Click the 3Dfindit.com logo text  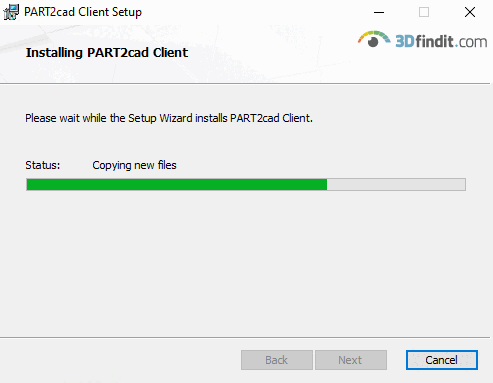(441, 41)
